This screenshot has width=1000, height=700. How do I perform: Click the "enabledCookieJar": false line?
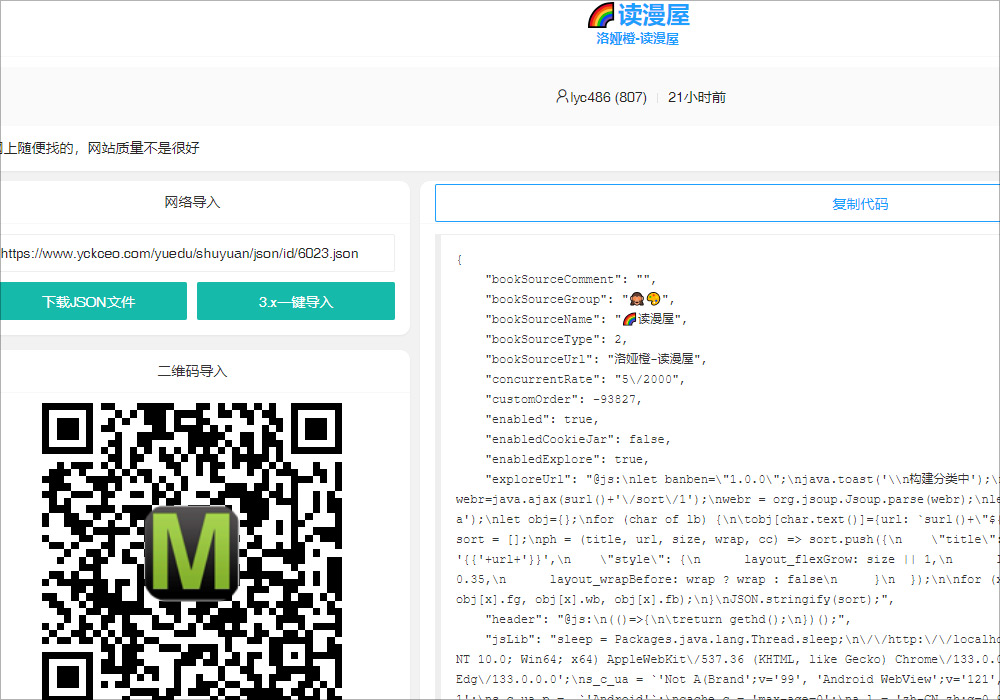coord(578,439)
